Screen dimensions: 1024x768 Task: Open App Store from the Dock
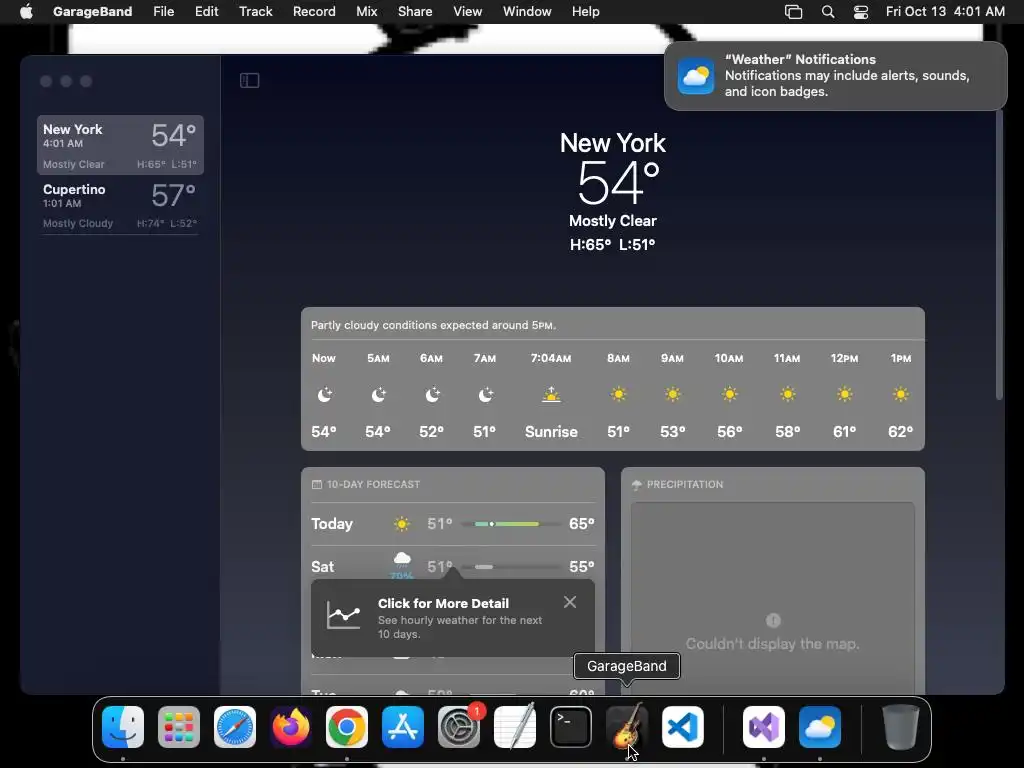403,727
